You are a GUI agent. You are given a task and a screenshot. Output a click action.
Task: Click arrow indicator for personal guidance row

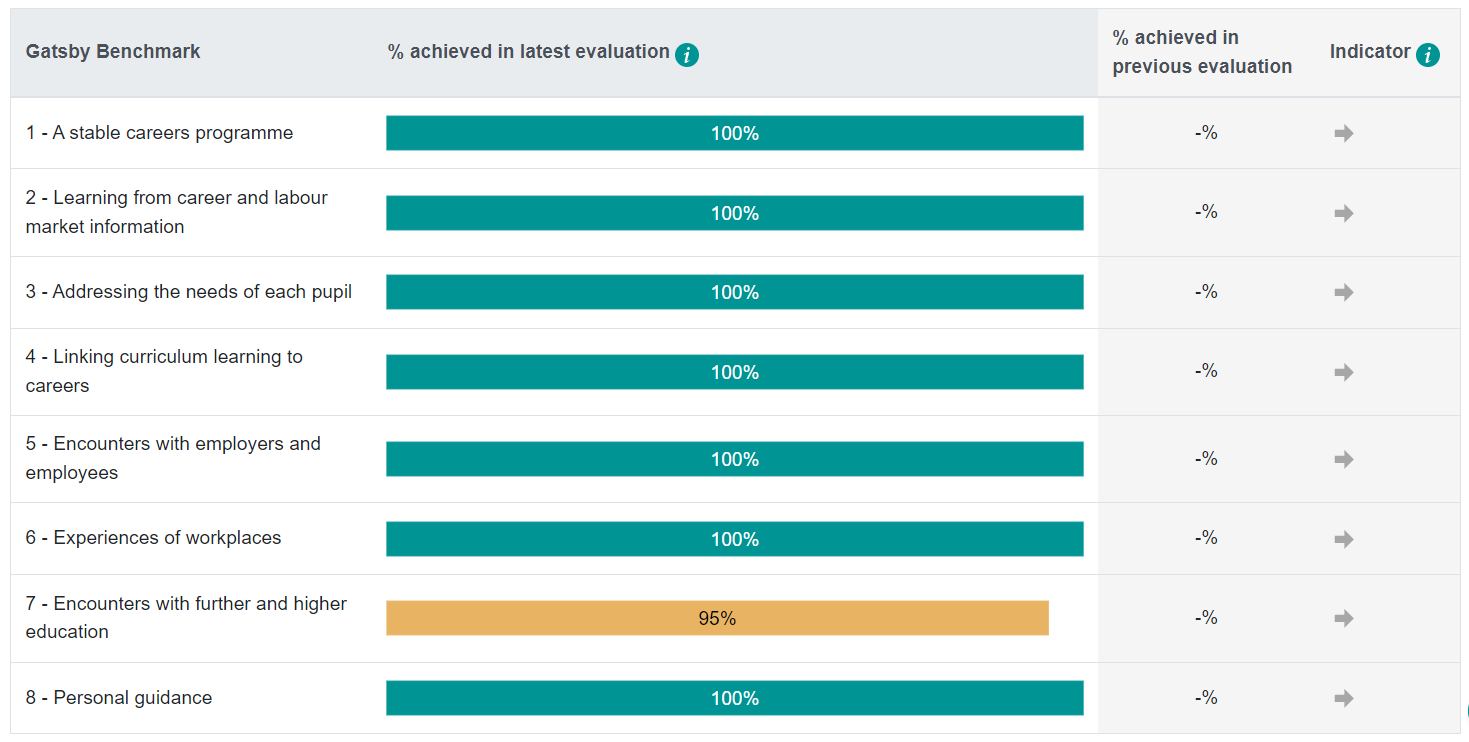[1344, 698]
